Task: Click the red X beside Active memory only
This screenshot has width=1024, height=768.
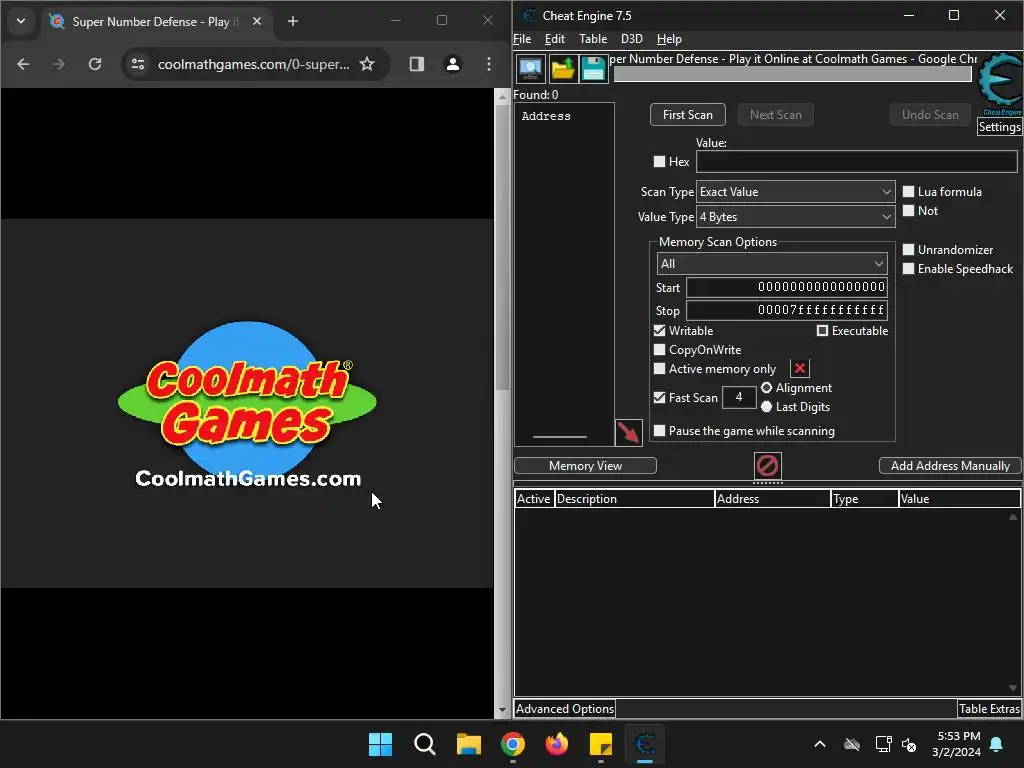Action: click(x=799, y=368)
